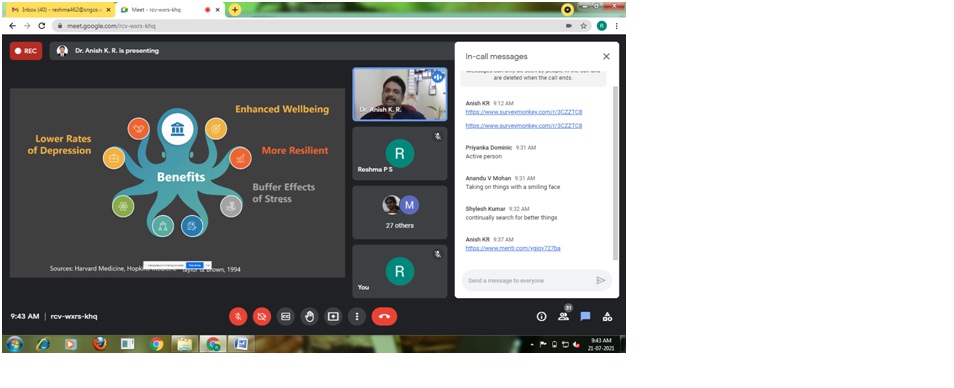
Task: Open a new browser tab with plus button
Action: click(x=234, y=10)
